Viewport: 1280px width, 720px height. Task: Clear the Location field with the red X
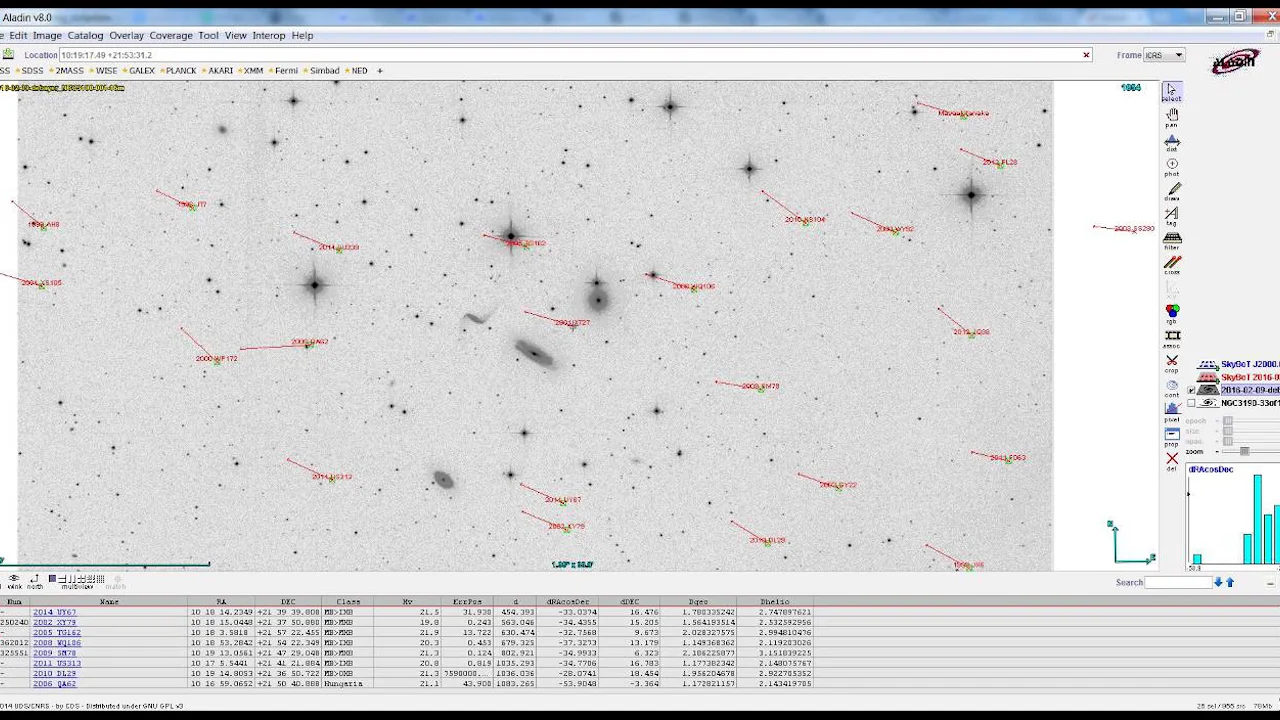click(1086, 55)
